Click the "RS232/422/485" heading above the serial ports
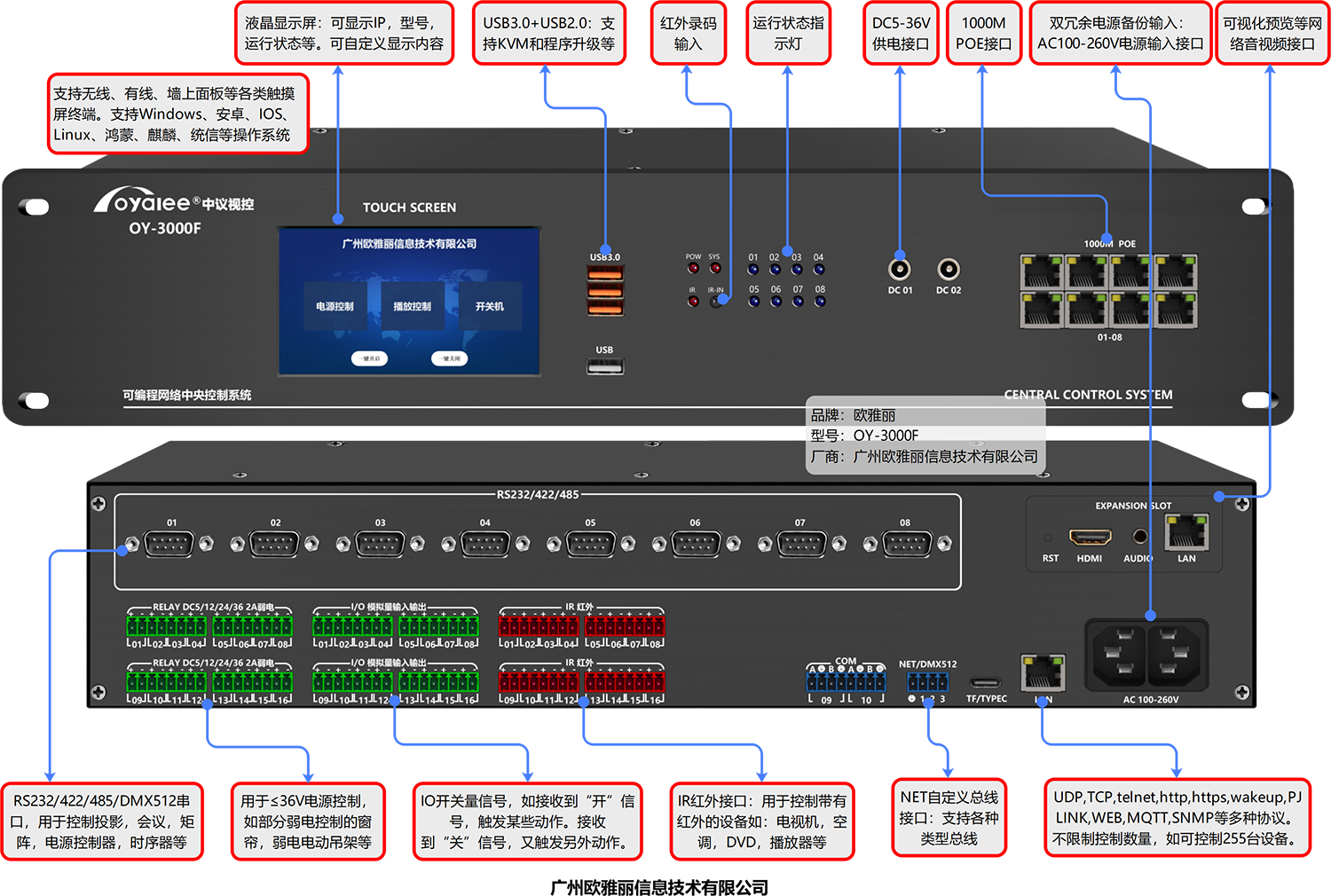This screenshot has height=896, width=1331. (x=538, y=494)
